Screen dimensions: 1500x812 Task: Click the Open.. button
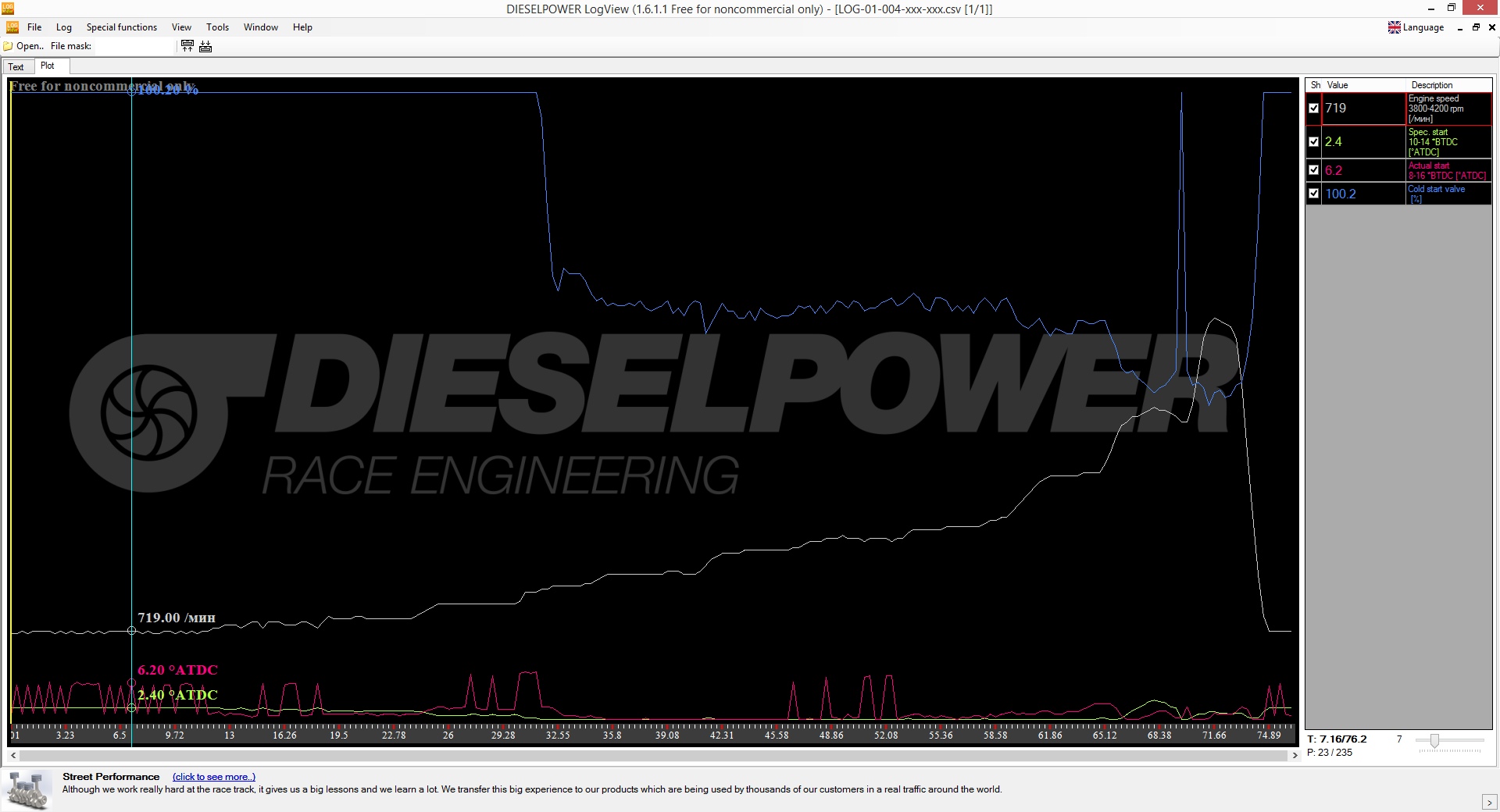(23, 46)
